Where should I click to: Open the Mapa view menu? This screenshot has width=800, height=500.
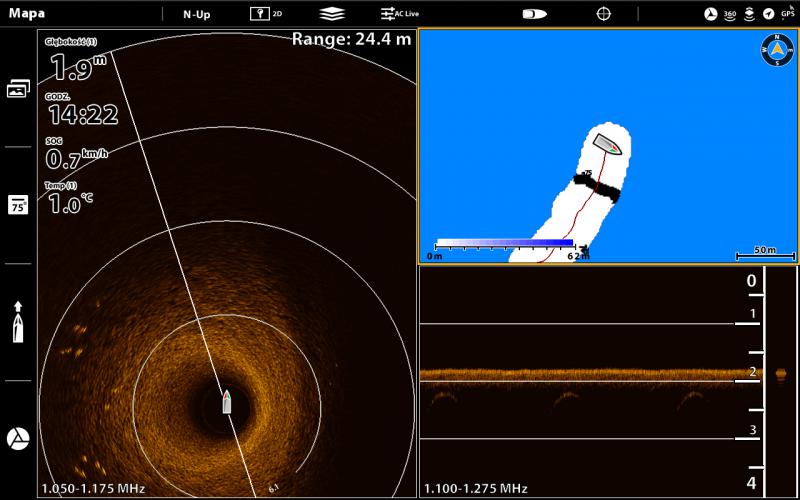point(27,14)
